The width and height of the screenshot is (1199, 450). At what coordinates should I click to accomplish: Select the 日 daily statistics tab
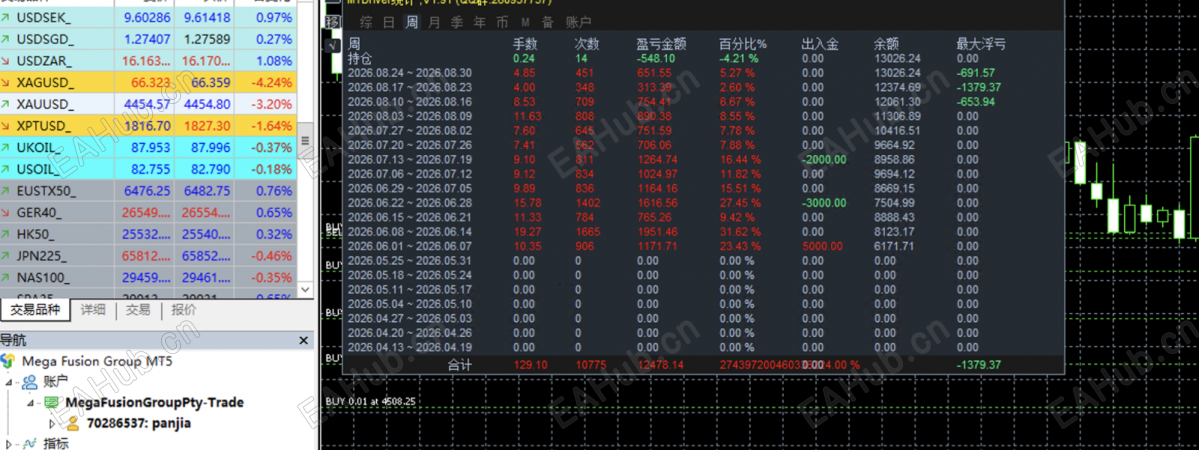click(x=388, y=22)
